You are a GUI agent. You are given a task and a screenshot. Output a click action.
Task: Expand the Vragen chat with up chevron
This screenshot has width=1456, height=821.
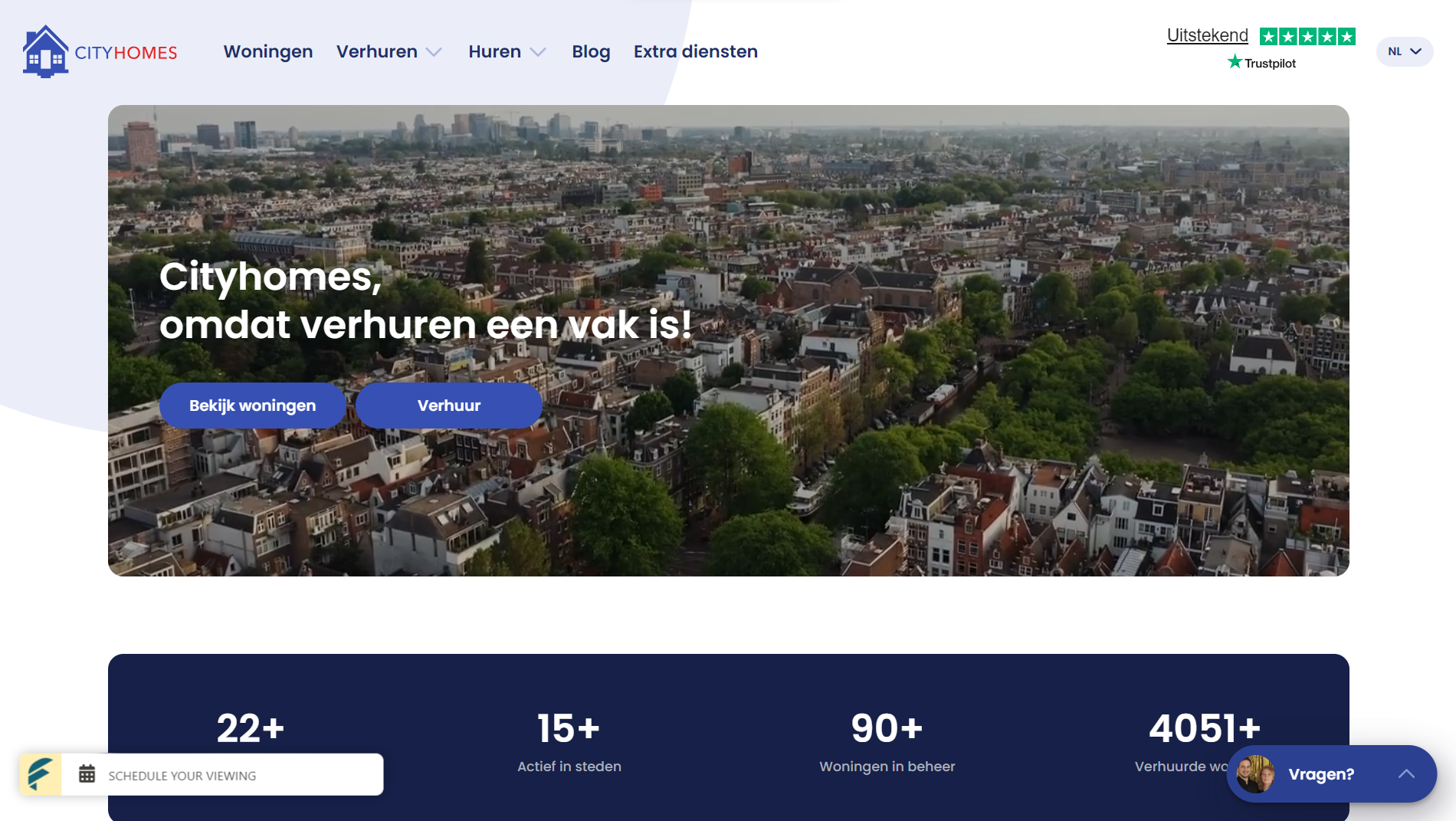(1406, 774)
